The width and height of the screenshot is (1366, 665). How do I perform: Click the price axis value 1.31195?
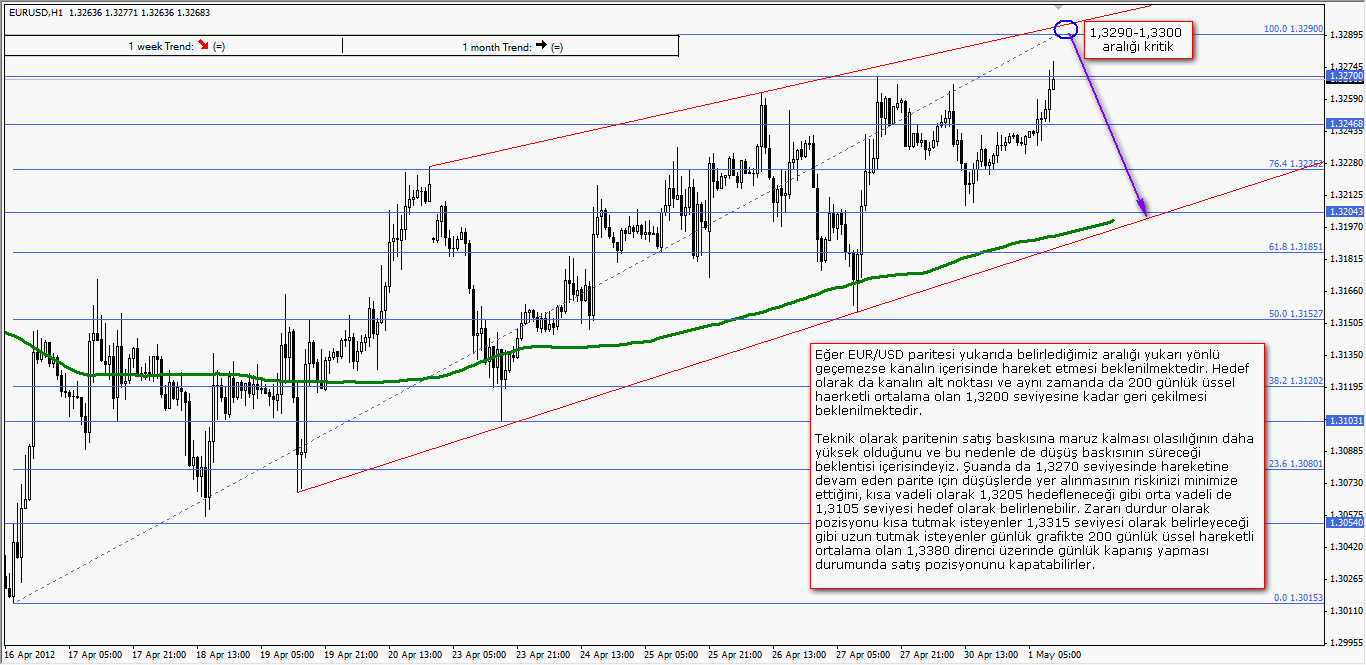[1346, 387]
